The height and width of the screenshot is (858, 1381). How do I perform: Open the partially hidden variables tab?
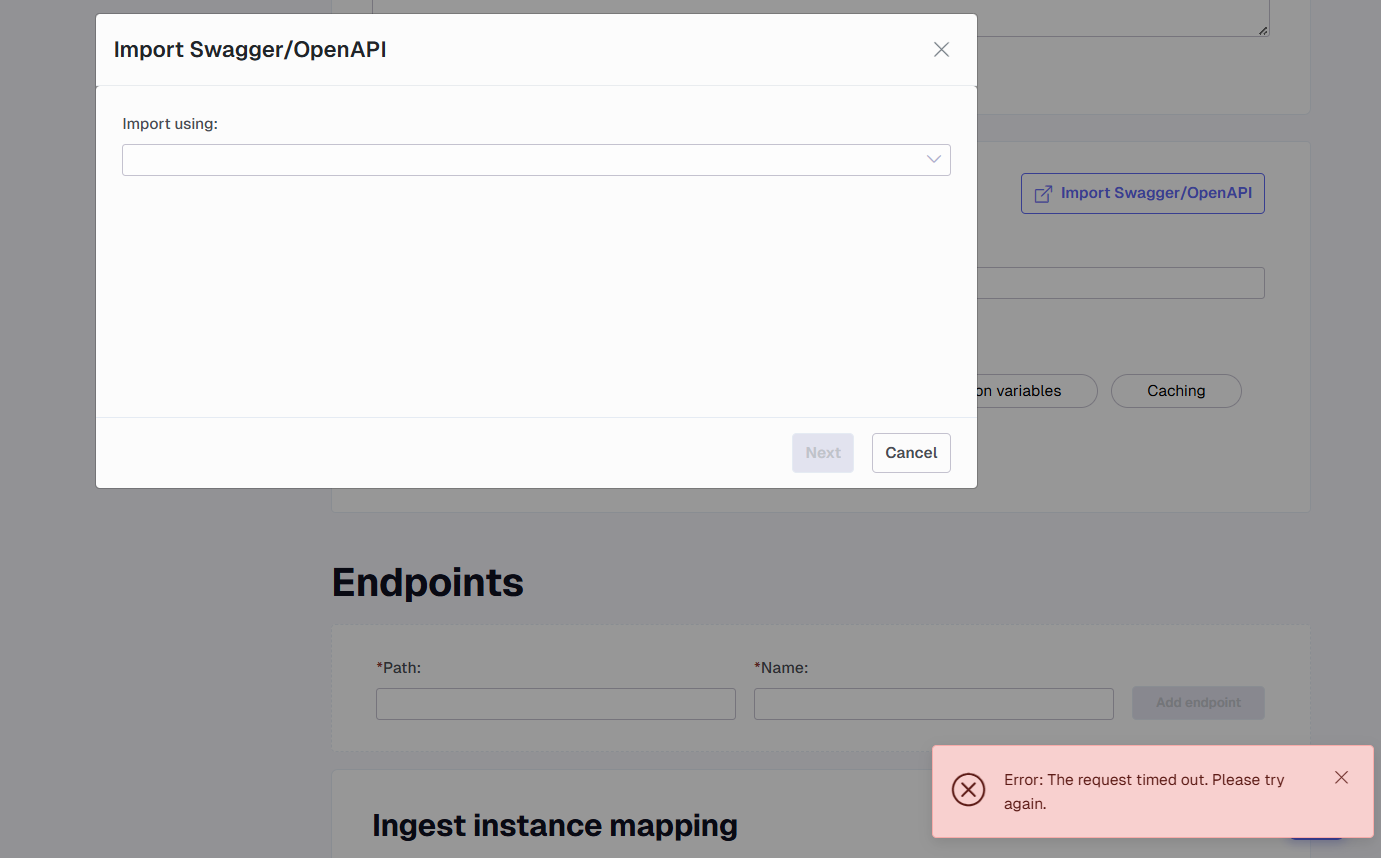pyautogui.click(x=1037, y=391)
